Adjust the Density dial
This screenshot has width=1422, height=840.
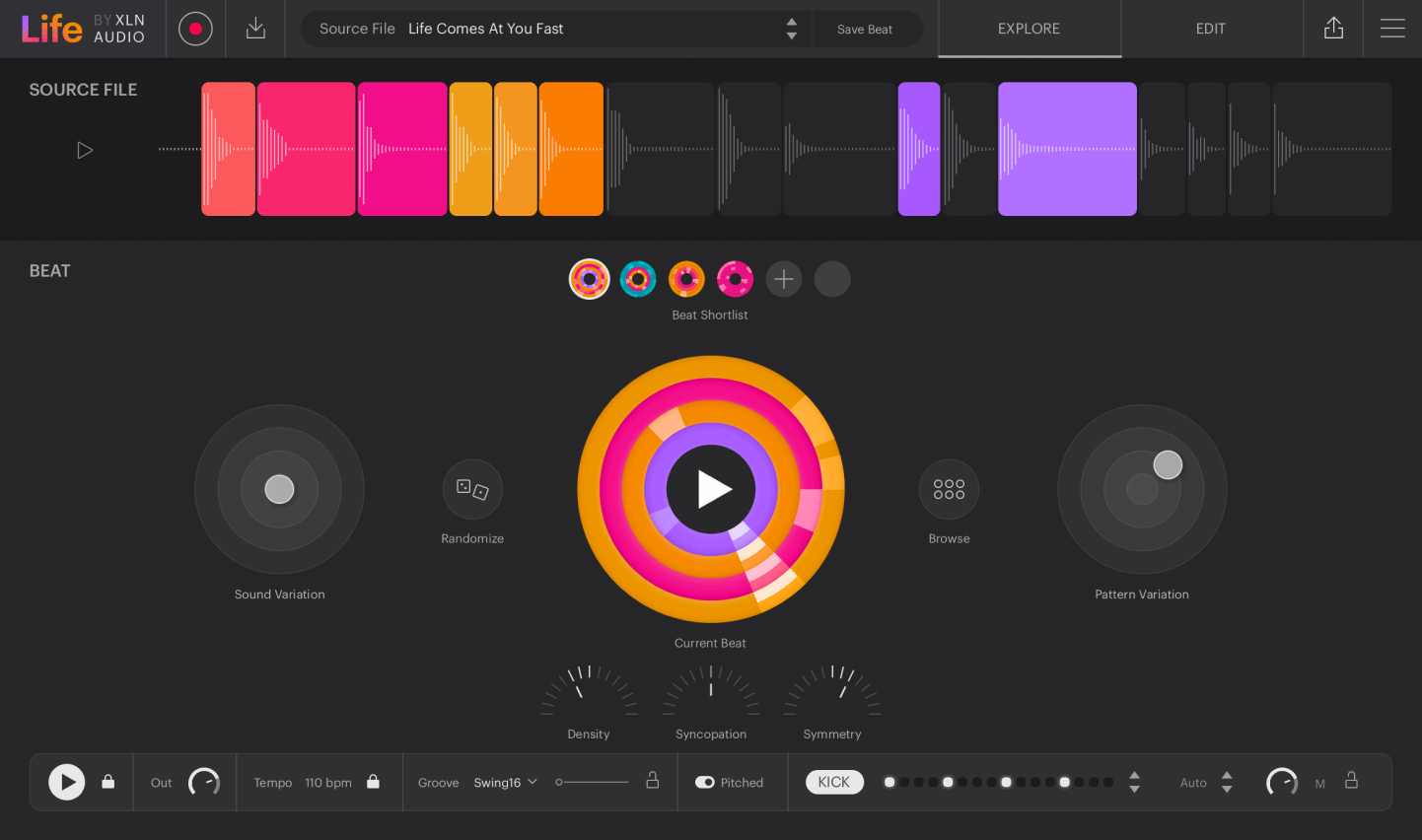589,695
